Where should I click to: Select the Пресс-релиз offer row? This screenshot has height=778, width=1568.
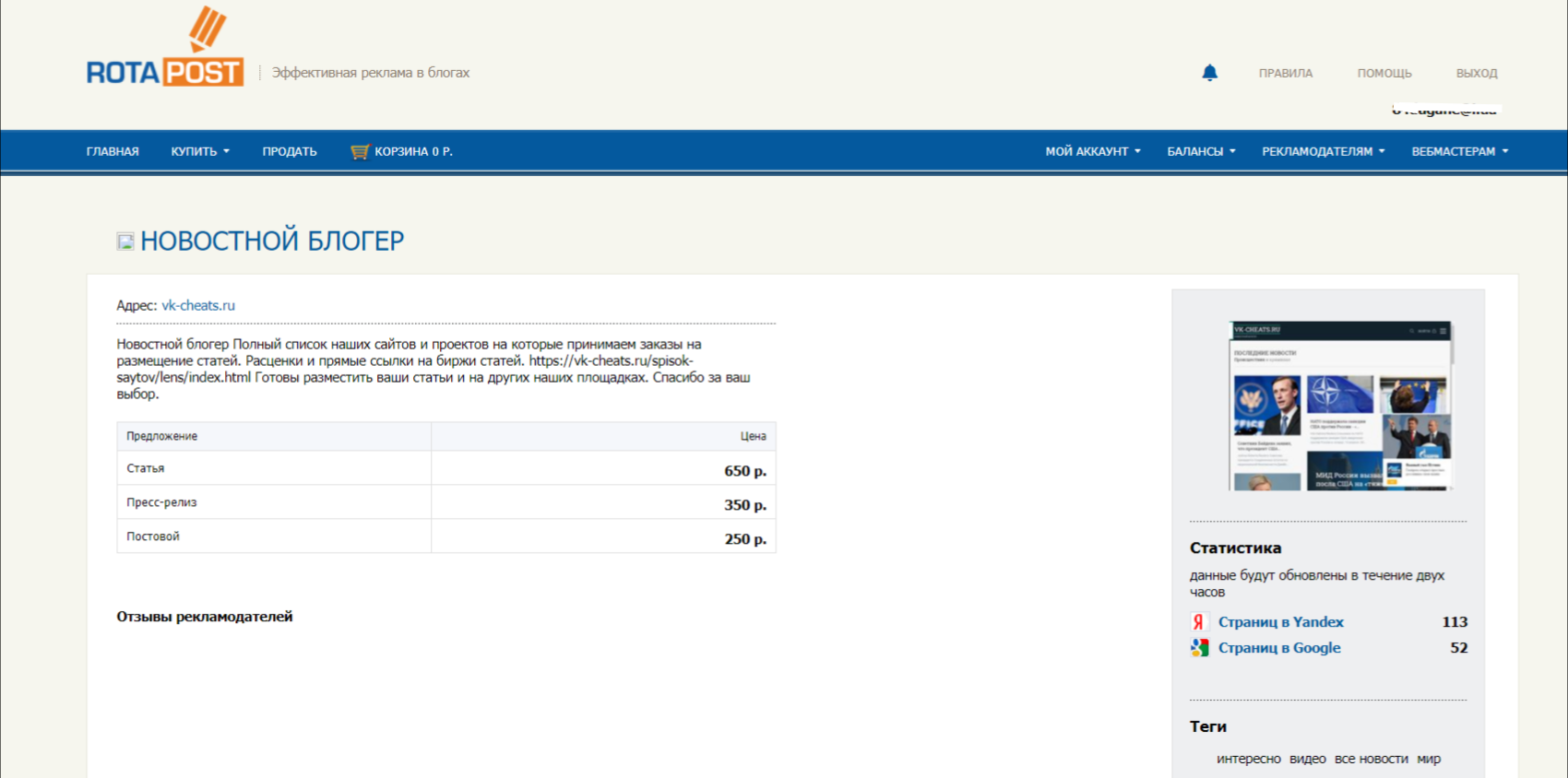coord(446,502)
